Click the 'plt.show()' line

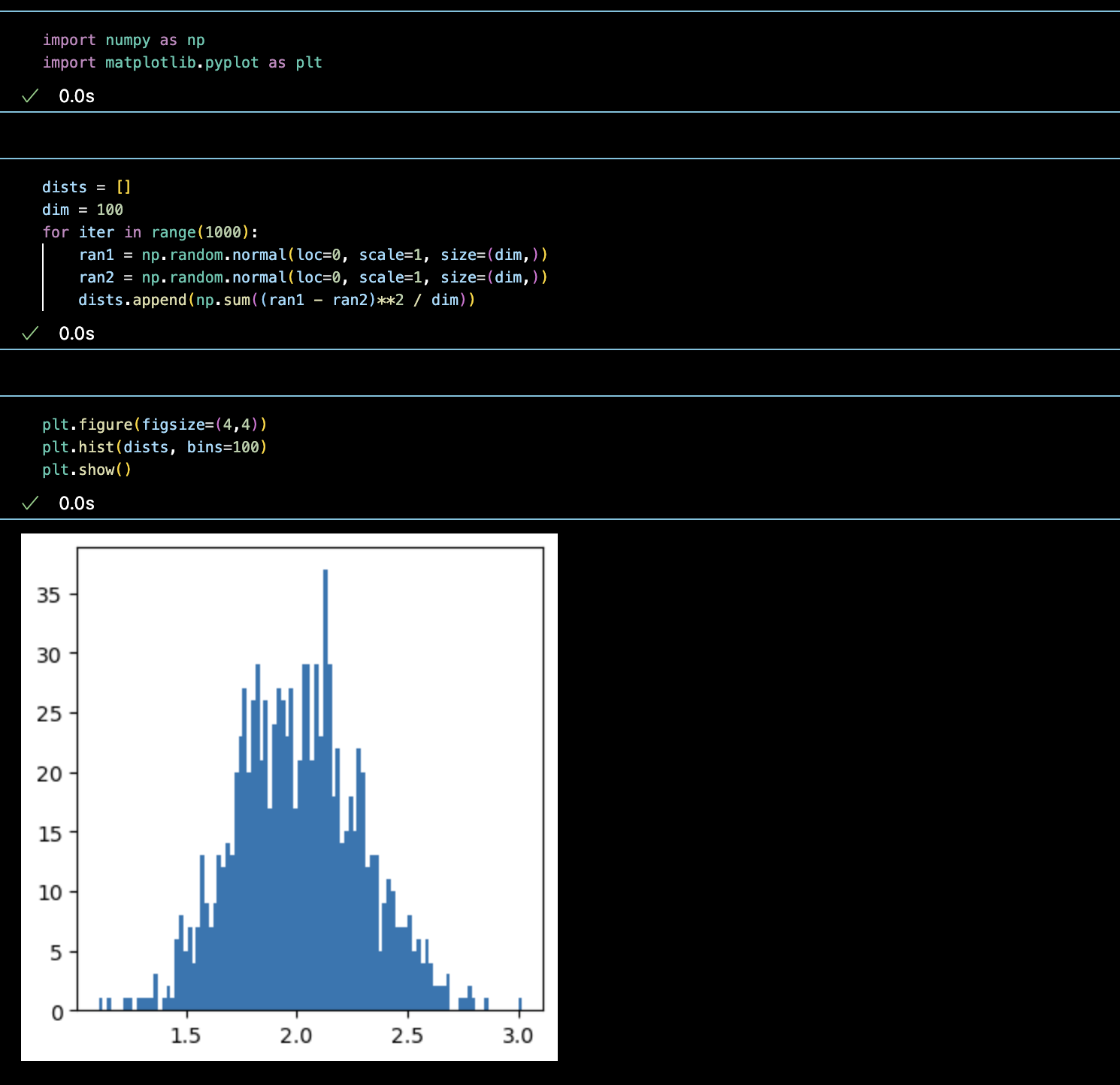pyautogui.click(x=87, y=470)
